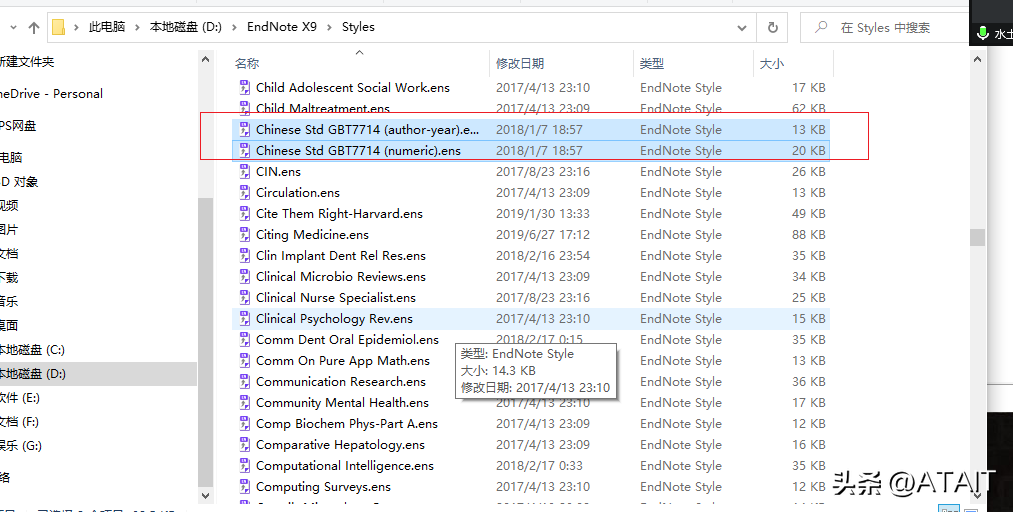The height and width of the screenshot is (512, 1013).
Task: Expand chevron after EndNote X9 breadcrumb
Action: (x=329, y=27)
